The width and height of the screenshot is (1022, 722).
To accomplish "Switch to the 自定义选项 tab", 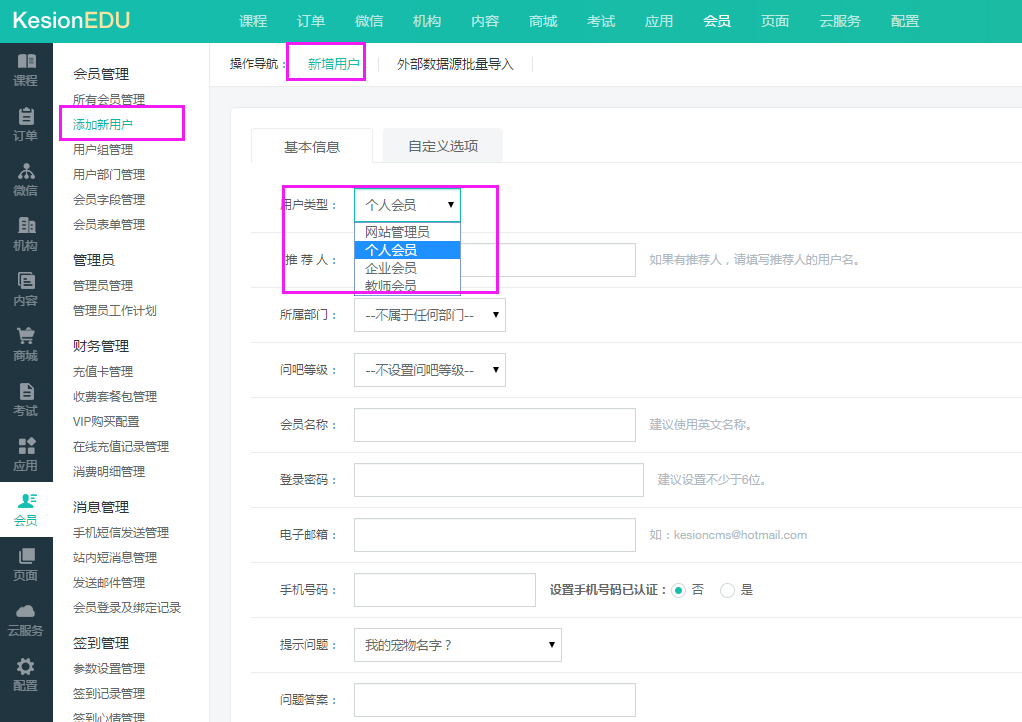I will 442,146.
